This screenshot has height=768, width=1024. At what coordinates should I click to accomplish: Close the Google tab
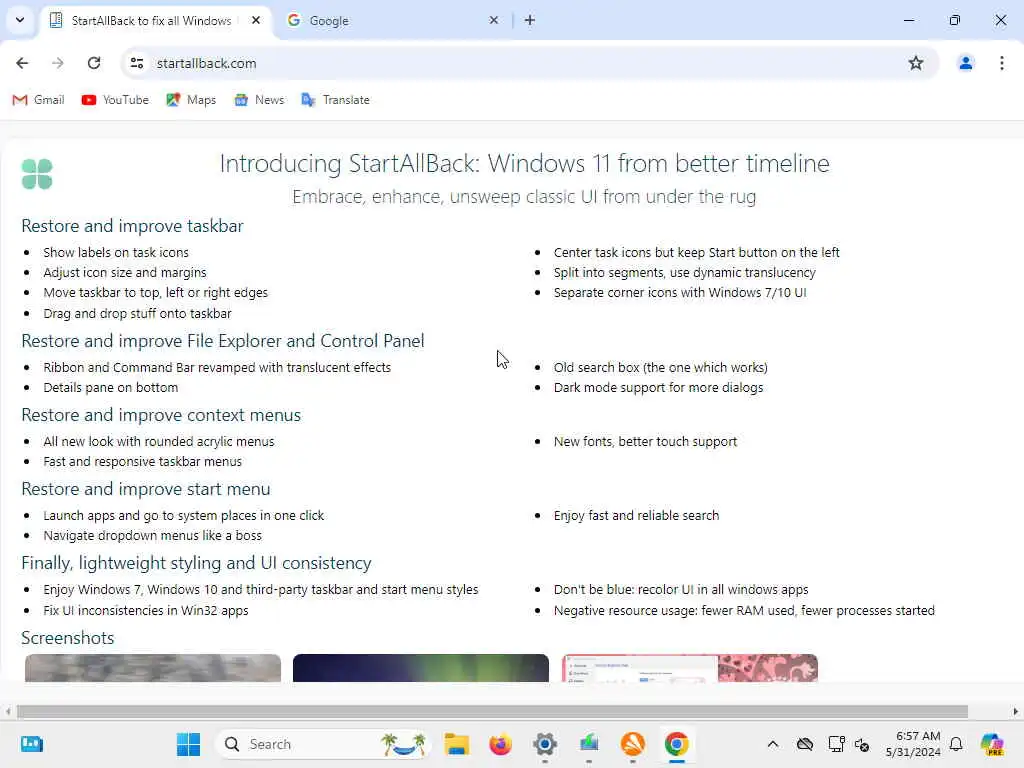(x=494, y=20)
